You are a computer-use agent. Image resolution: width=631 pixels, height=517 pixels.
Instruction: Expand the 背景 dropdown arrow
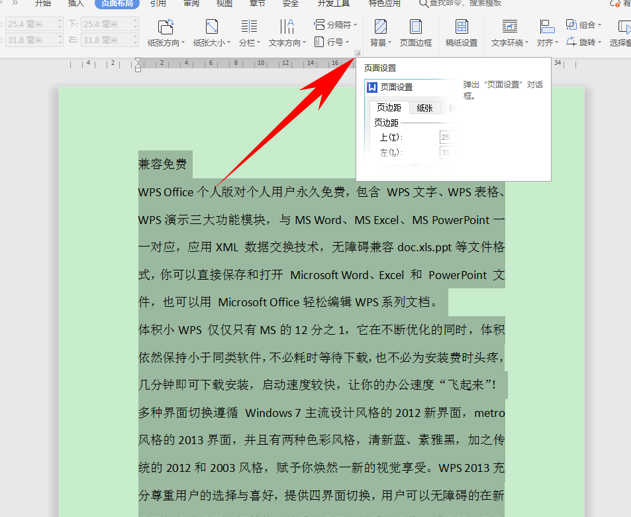point(389,43)
